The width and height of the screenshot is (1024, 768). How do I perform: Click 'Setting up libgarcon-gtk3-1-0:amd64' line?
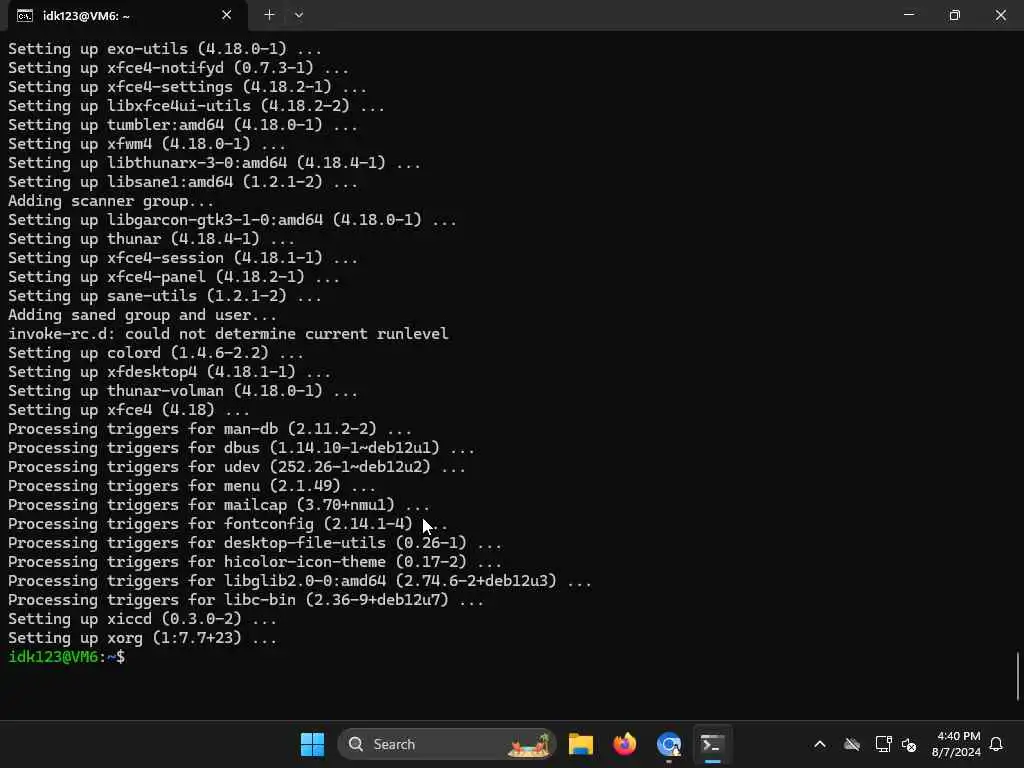coord(232,221)
